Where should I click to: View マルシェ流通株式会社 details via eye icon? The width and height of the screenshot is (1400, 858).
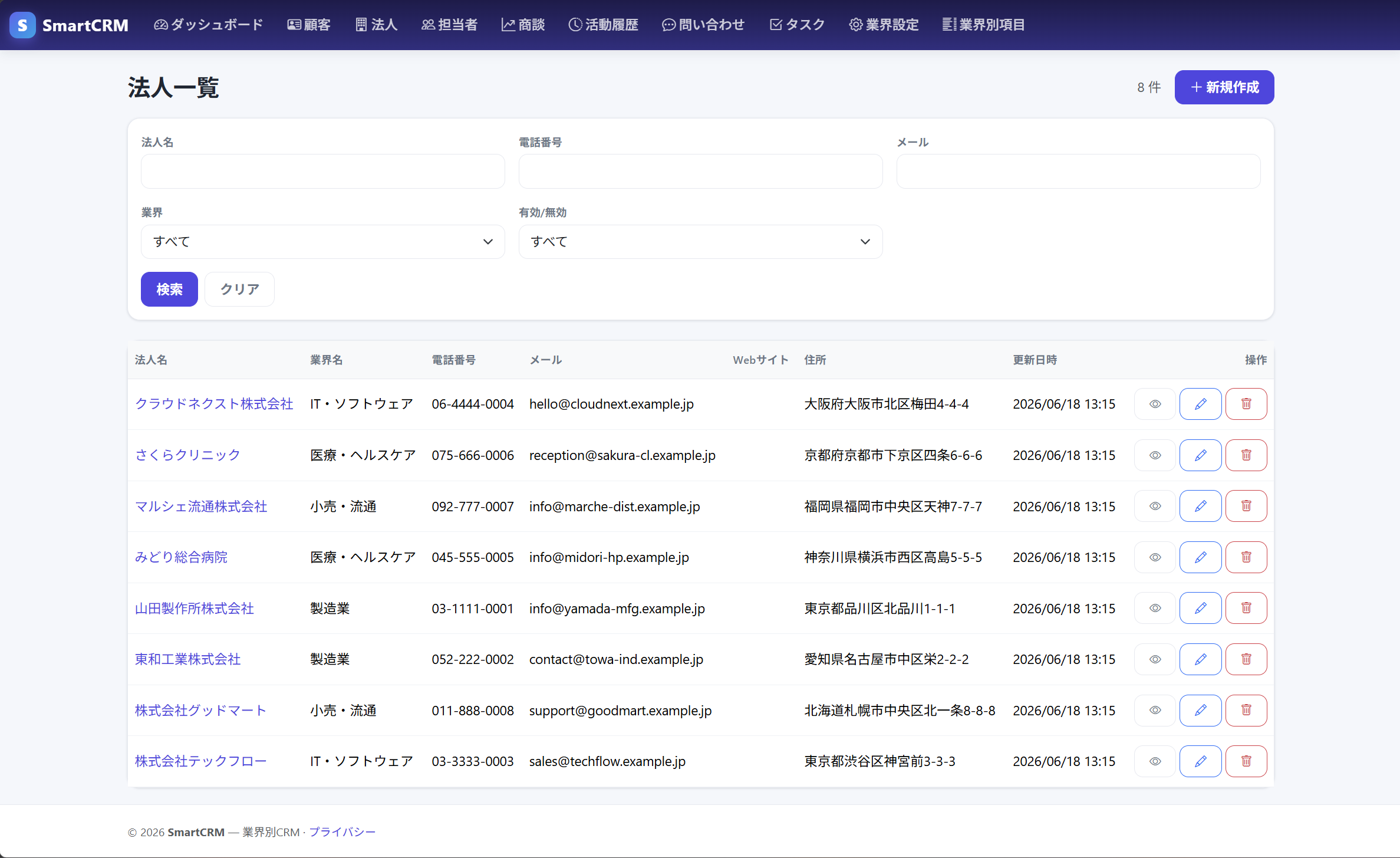click(1155, 506)
